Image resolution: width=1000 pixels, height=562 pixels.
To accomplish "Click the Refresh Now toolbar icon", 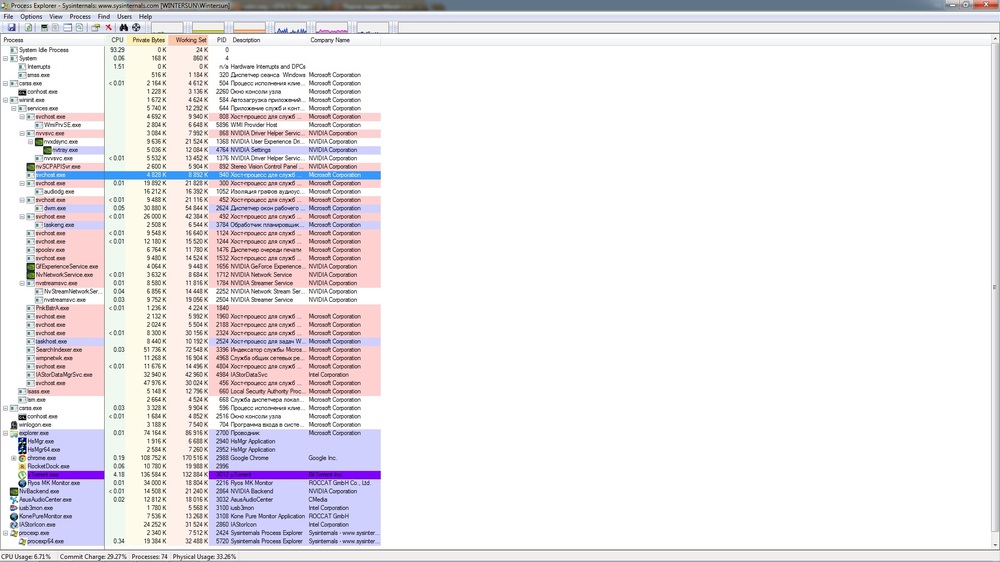I will pyautogui.click(x=28, y=27).
